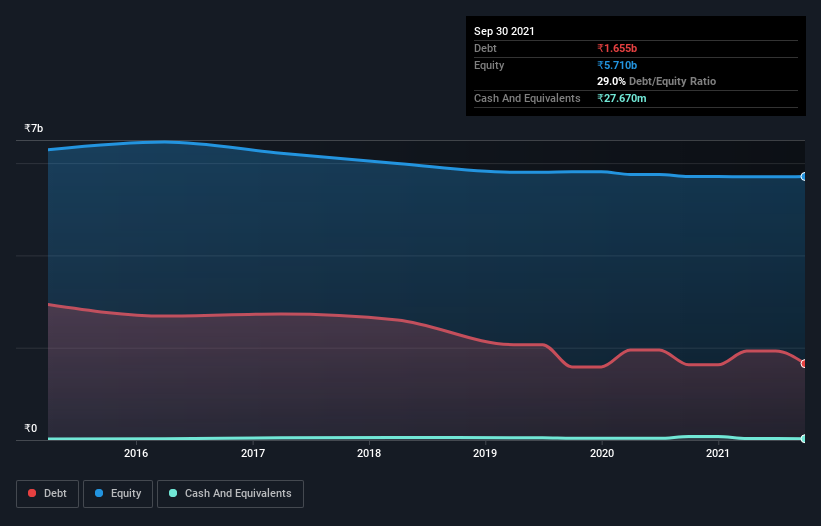Click the ₹27.670m cash value
The image size is (821, 526).
point(622,98)
